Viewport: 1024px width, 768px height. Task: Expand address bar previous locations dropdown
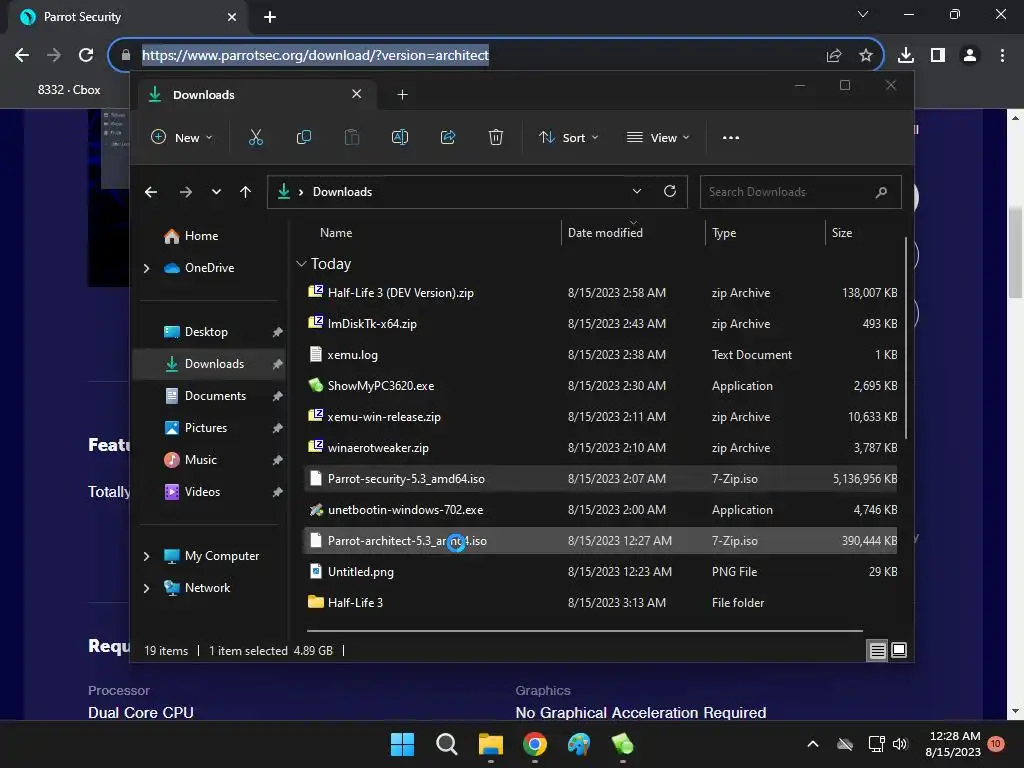click(637, 191)
